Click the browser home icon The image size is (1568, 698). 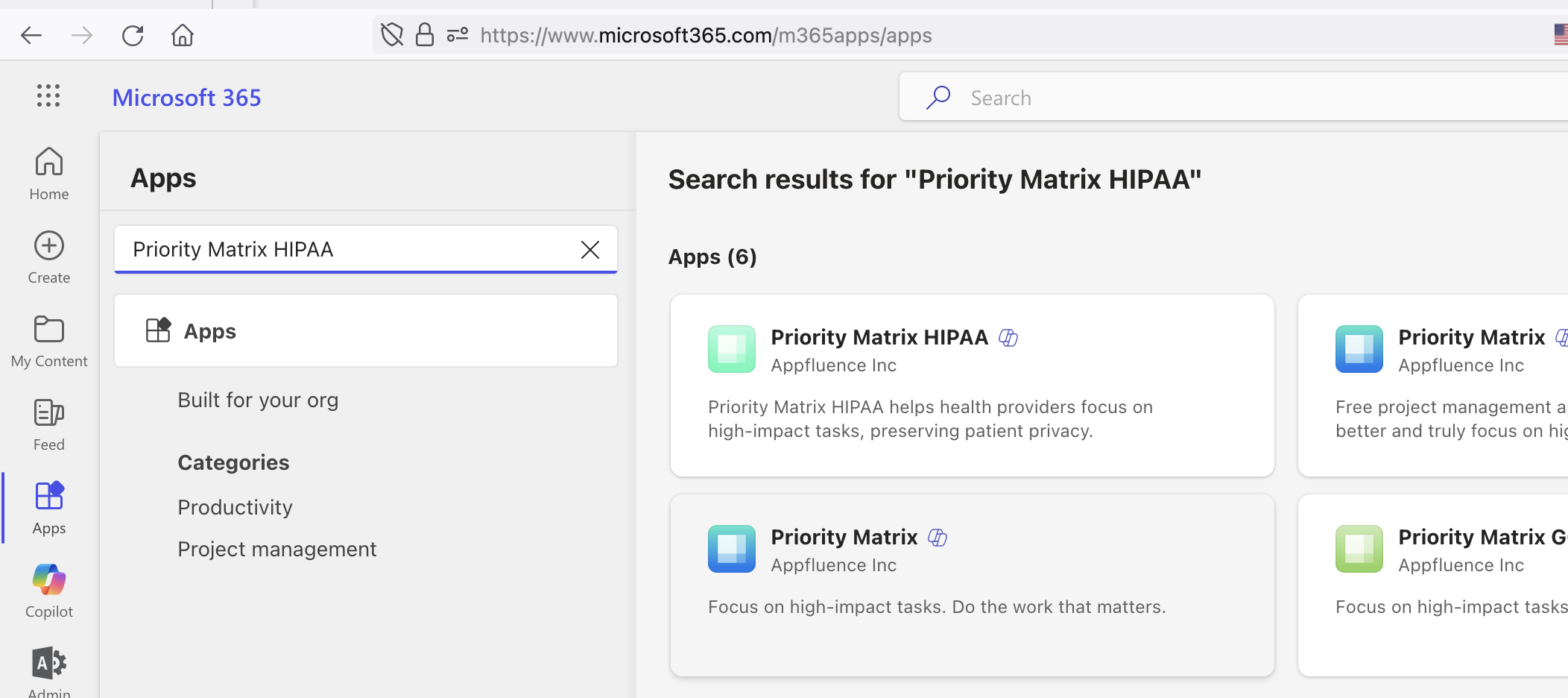coord(183,35)
